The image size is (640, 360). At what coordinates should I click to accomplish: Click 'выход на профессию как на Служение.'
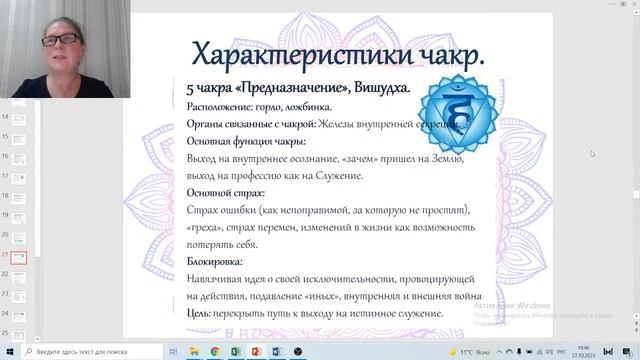point(275,176)
